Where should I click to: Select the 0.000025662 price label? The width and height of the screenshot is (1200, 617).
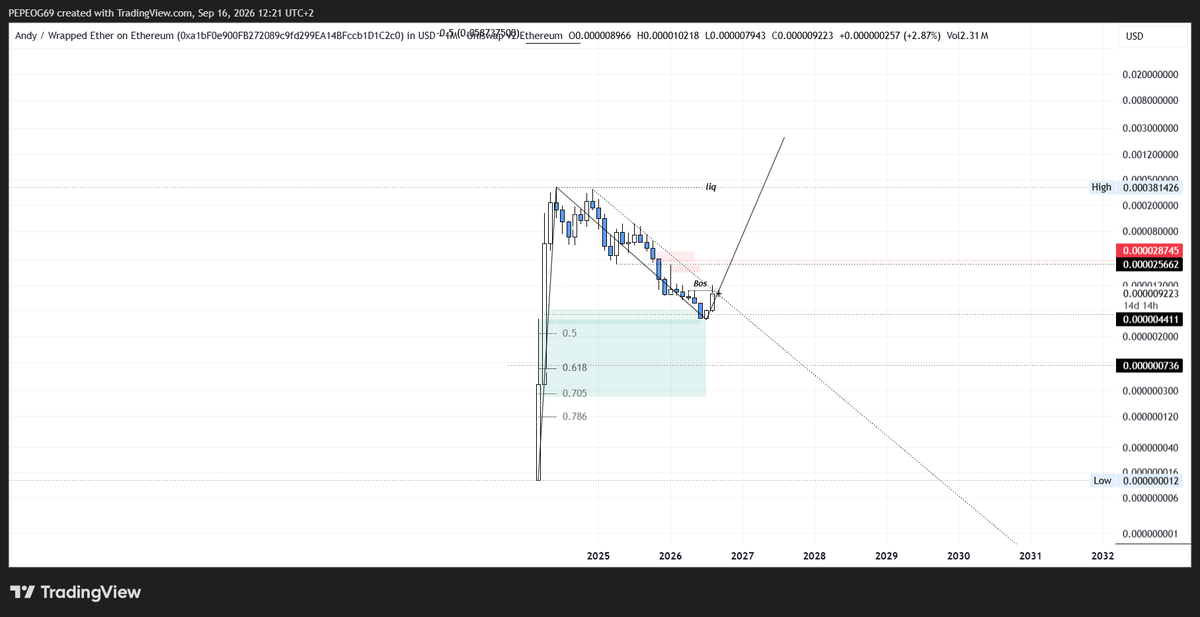[1150, 265]
